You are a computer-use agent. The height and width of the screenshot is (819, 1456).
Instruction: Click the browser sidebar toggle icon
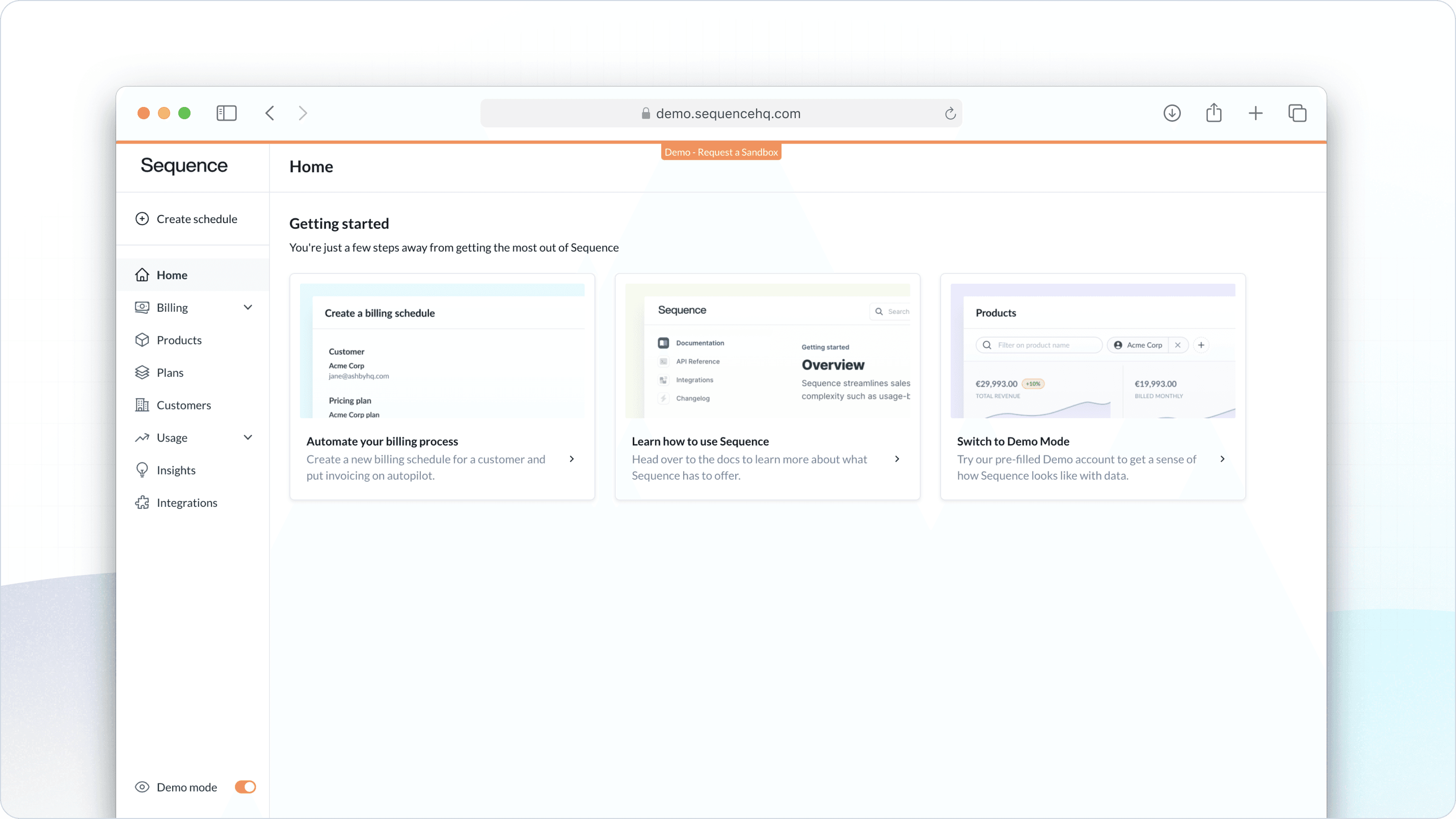pos(226,113)
